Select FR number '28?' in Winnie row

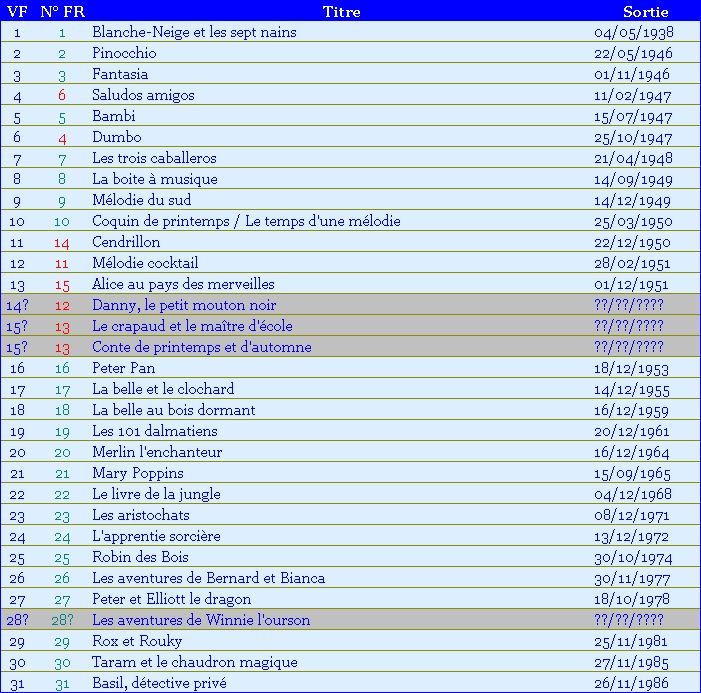pos(63,620)
